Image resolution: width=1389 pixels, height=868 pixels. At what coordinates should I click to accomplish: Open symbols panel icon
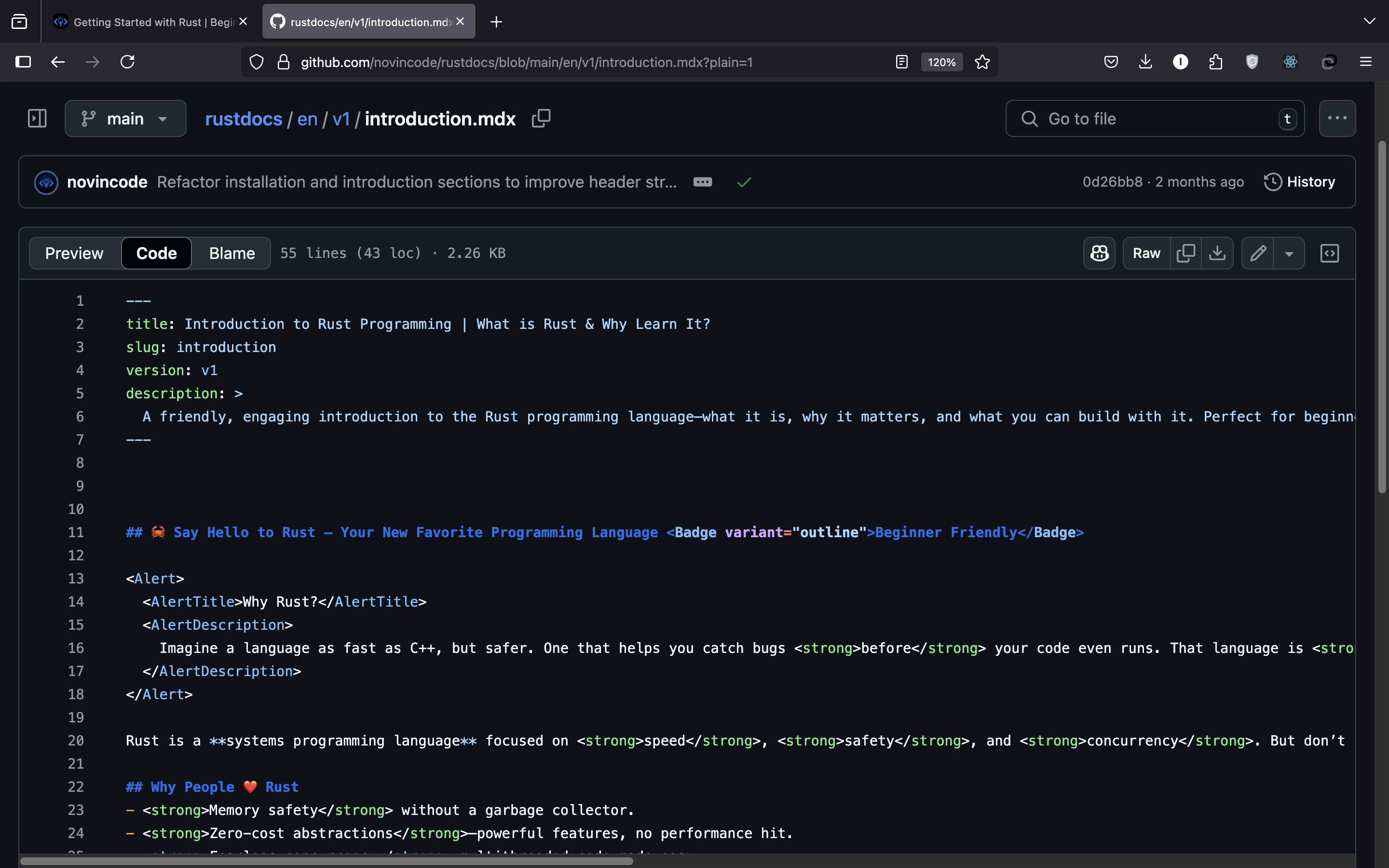tap(1329, 253)
